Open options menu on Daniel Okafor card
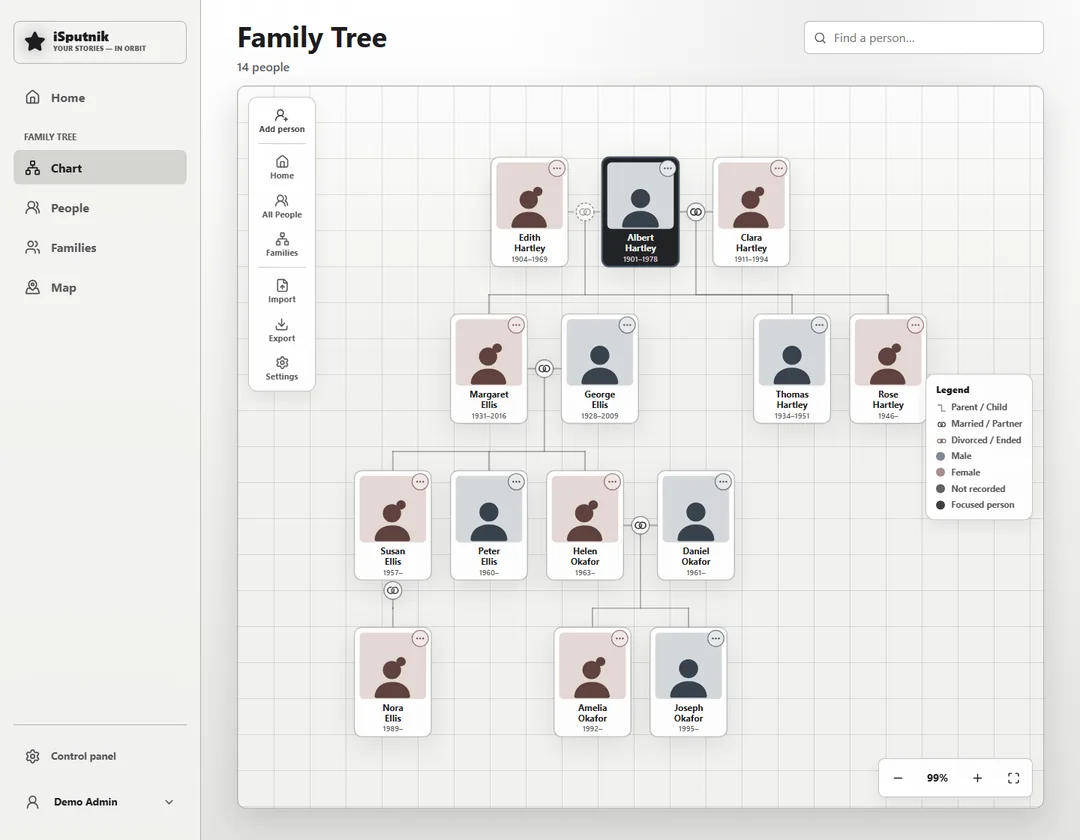The width and height of the screenshot is (1080, 840). (723, 482)
